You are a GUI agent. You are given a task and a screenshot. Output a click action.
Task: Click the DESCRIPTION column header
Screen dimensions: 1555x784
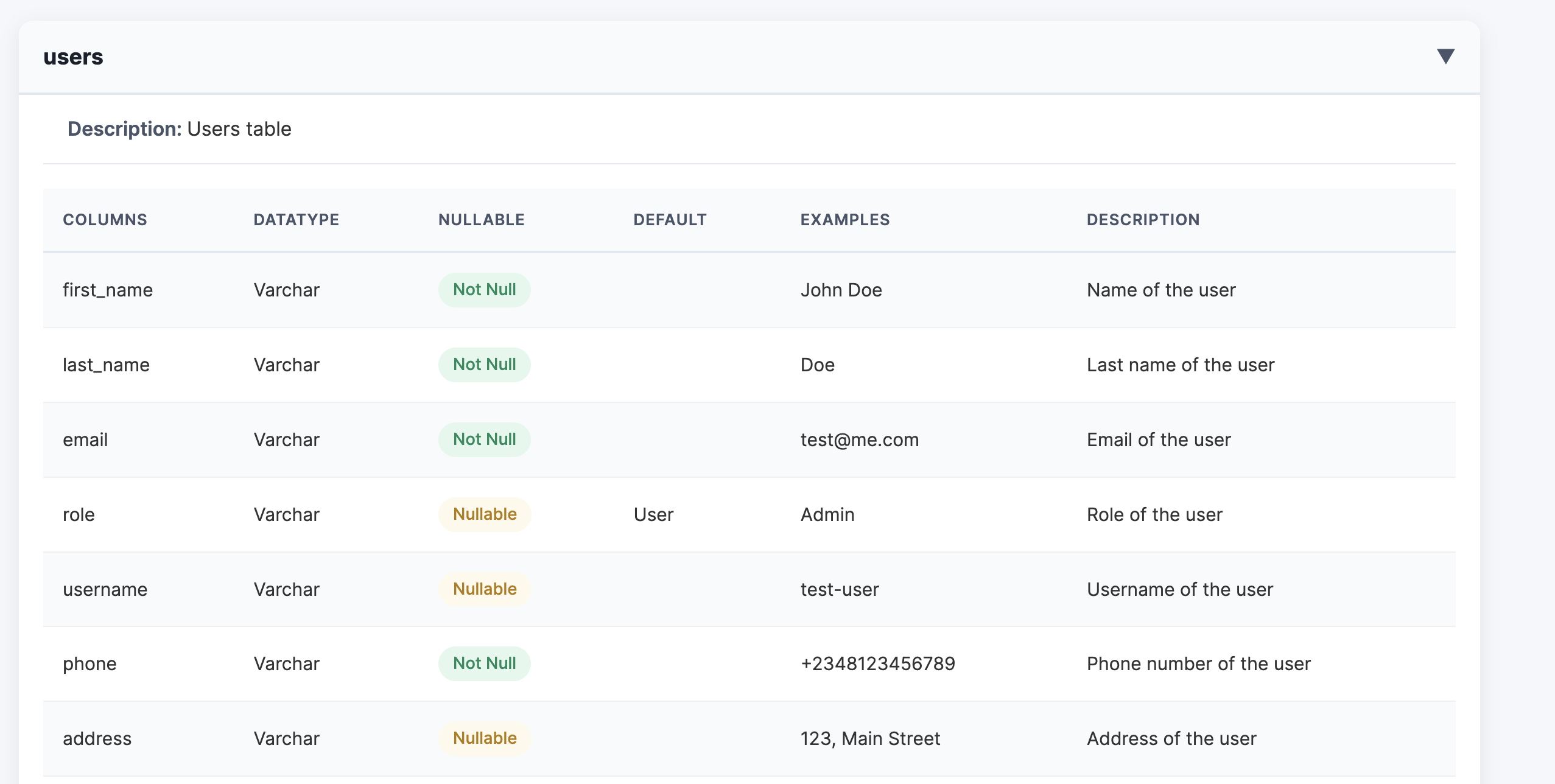[1143, 220]
